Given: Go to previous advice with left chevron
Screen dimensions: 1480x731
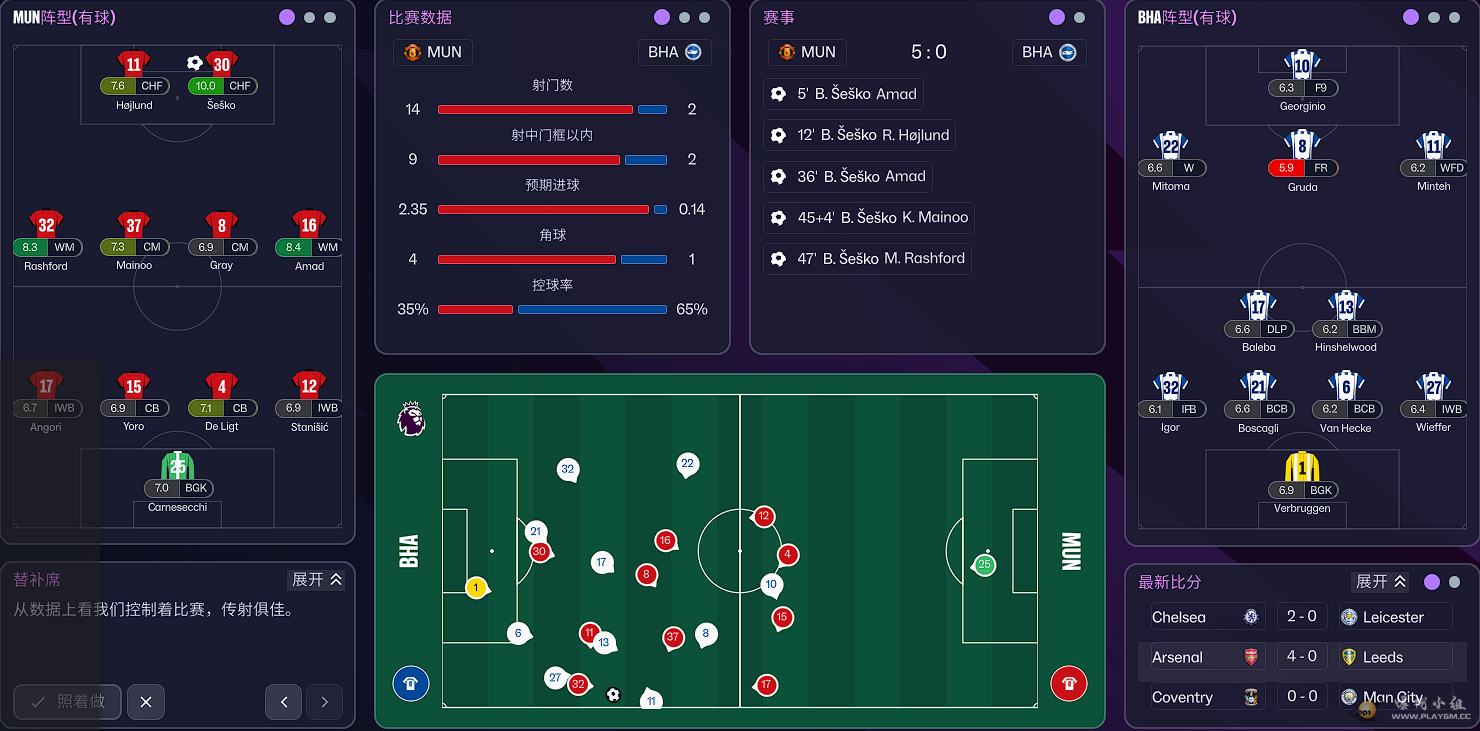Looking at the screenshot, I should pyautogui.click(x=283, y=702).
